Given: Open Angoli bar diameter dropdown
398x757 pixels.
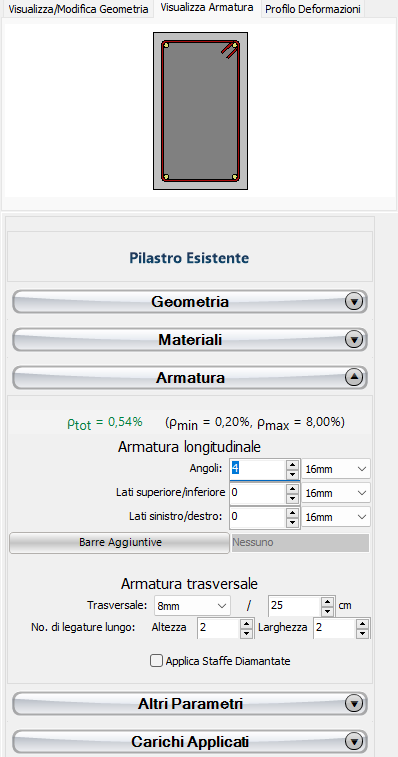Looking at the screenshot, I should (x=336, y=469).
